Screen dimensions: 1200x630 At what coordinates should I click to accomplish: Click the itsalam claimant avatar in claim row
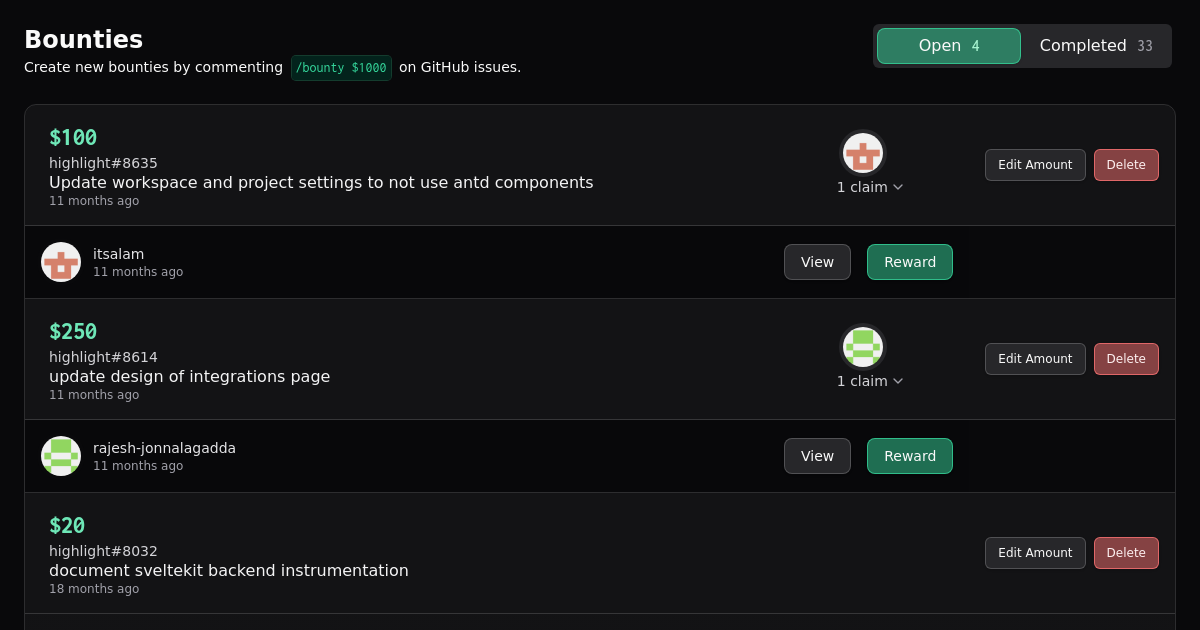(x=61, y=262)
